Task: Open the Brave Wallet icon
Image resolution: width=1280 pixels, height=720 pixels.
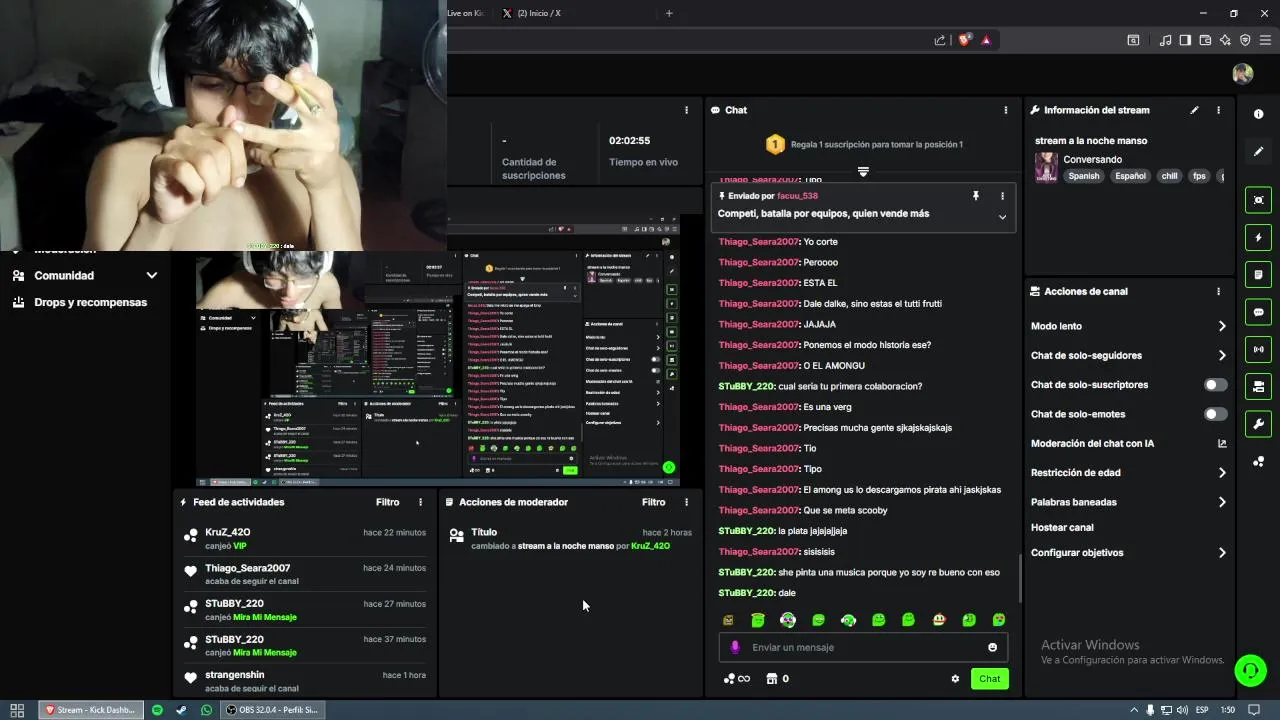Action: 1205,40
